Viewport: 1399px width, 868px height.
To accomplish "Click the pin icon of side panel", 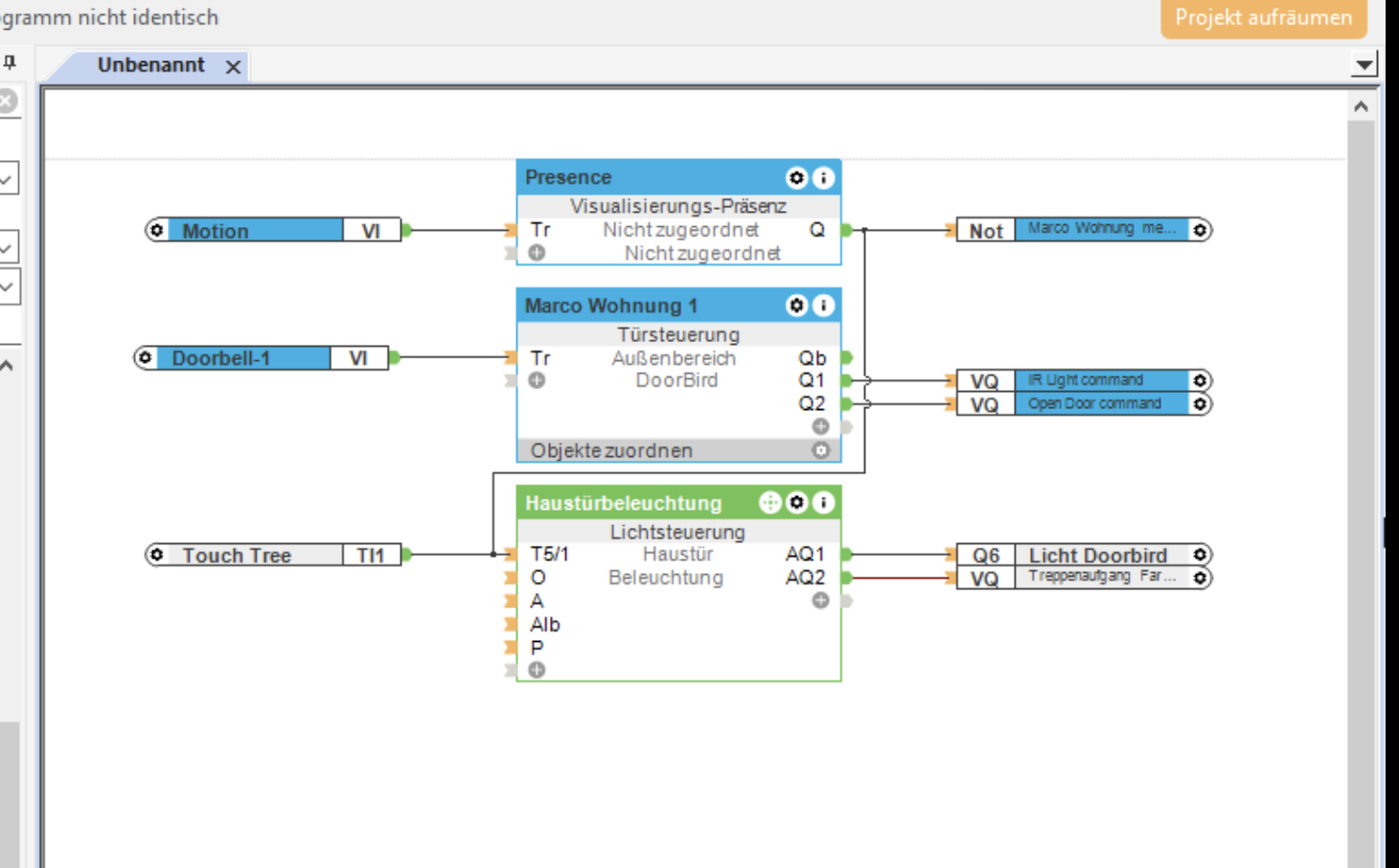I will (10, 63).
